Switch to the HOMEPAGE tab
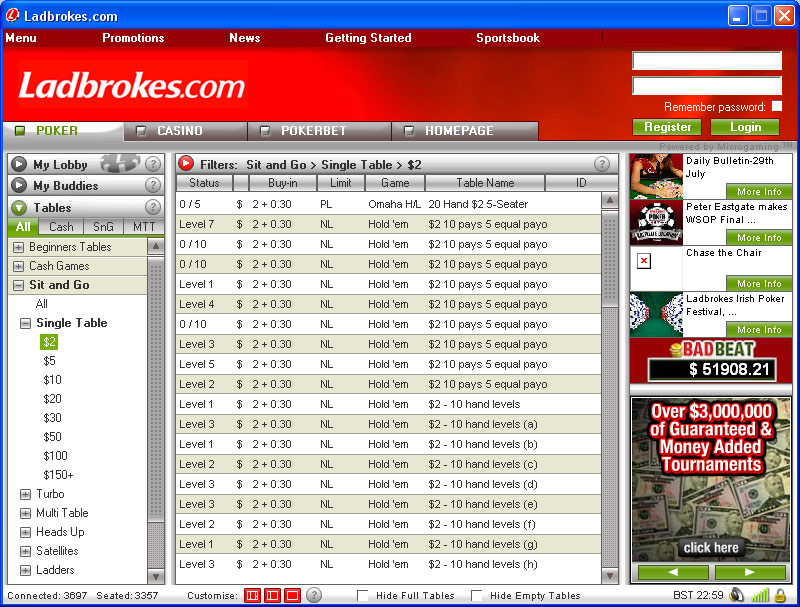 pos(465,131)
